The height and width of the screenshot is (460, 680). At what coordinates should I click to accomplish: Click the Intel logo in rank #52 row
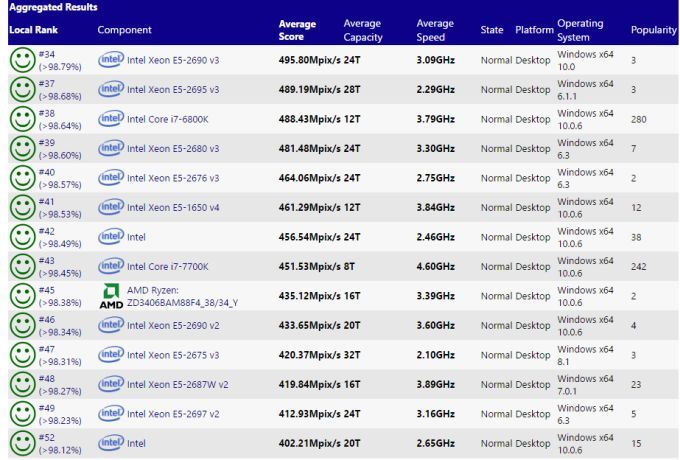(x=111, y=443)
